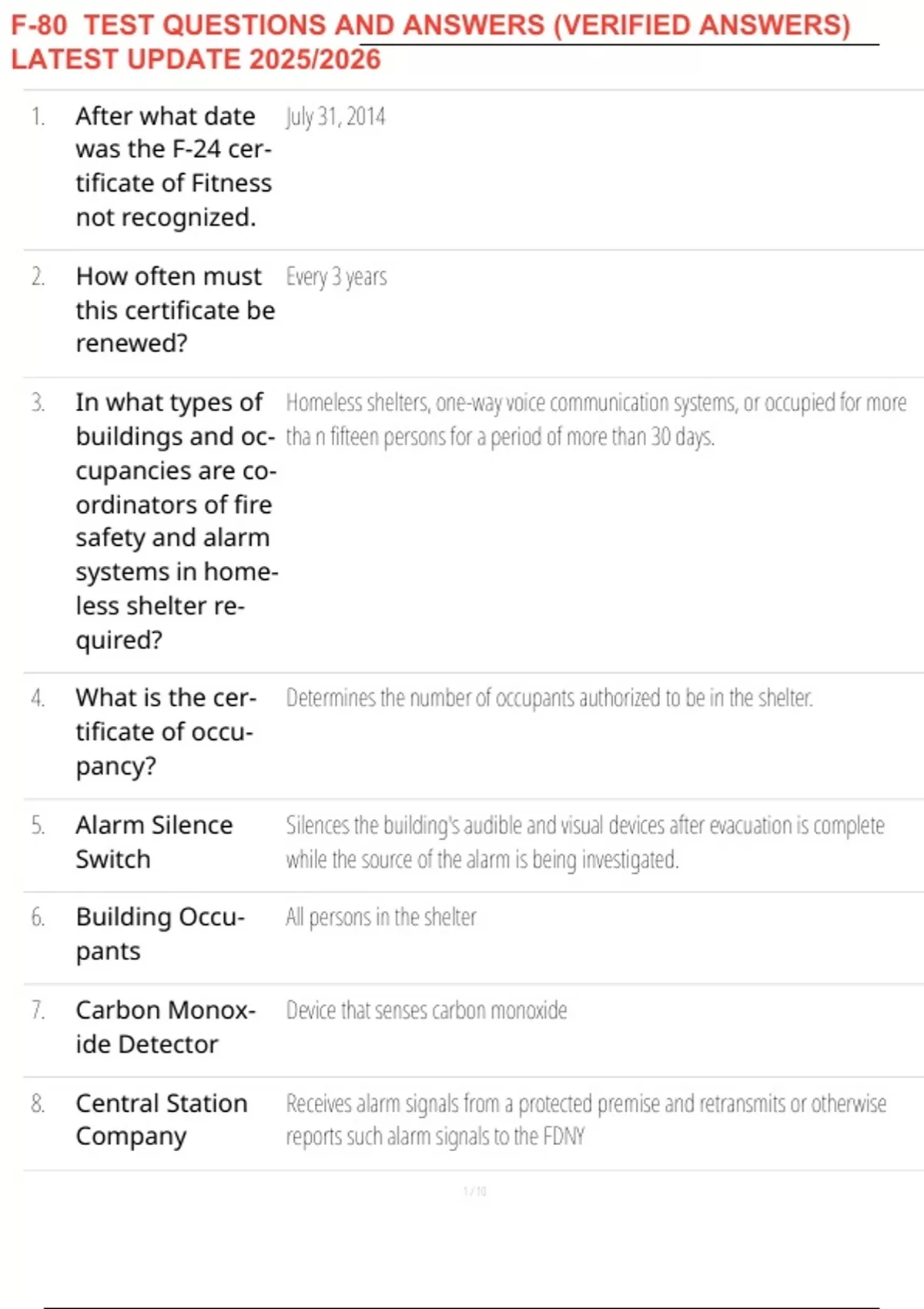The width and height of the screenshot is (924, 1309).
Task: Click the Alarm Silence Switch definition text
Action: (x=584, y=842)
